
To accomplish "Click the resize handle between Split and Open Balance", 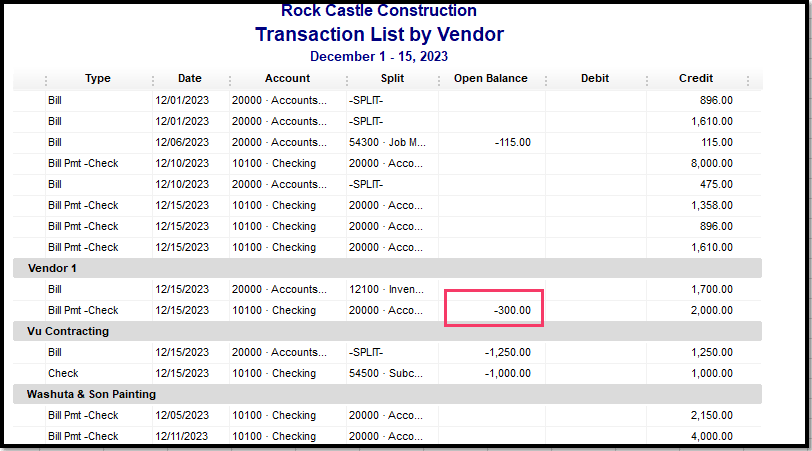I will 439,80.
